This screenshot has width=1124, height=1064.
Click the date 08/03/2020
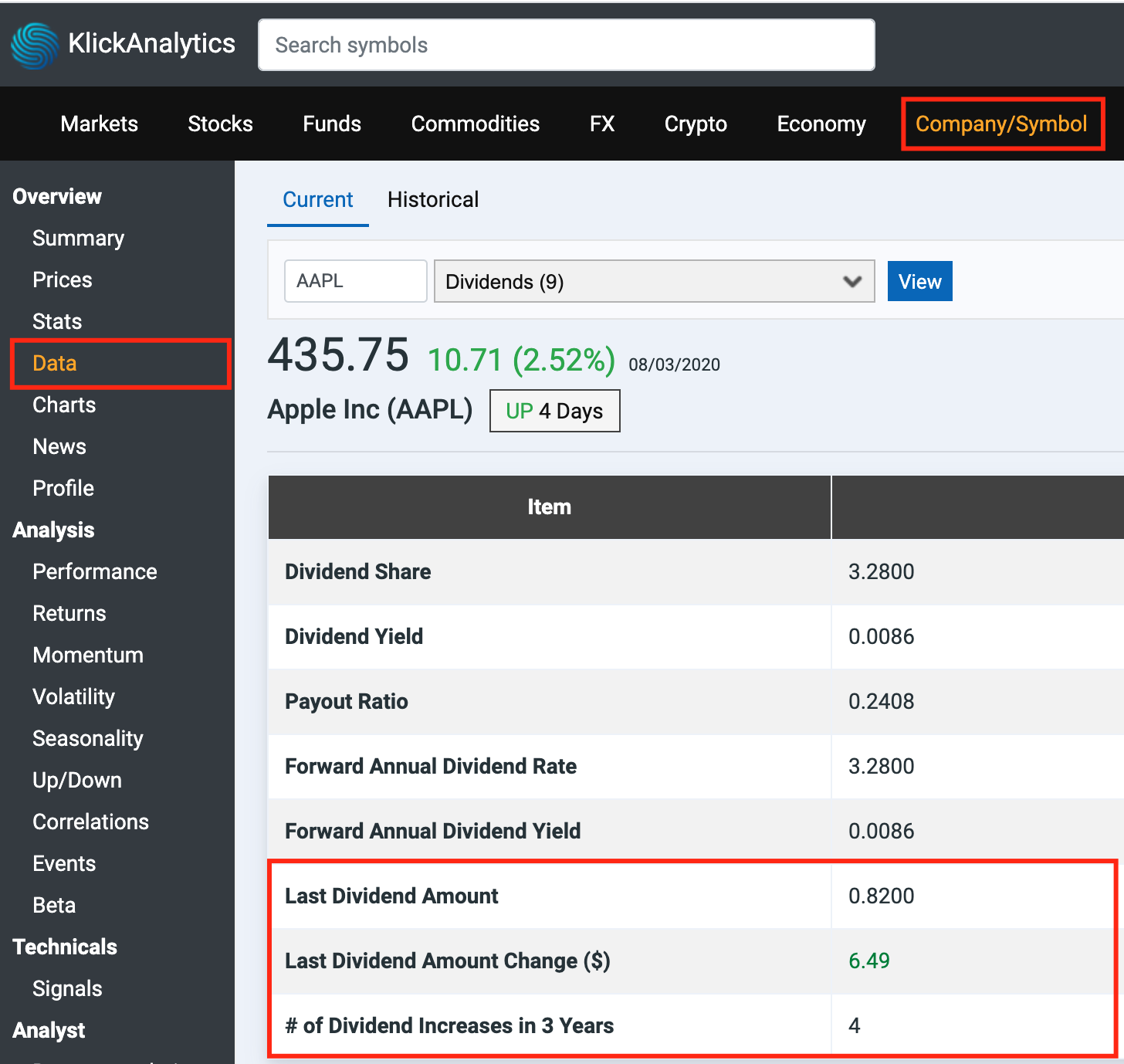[674, 364]
